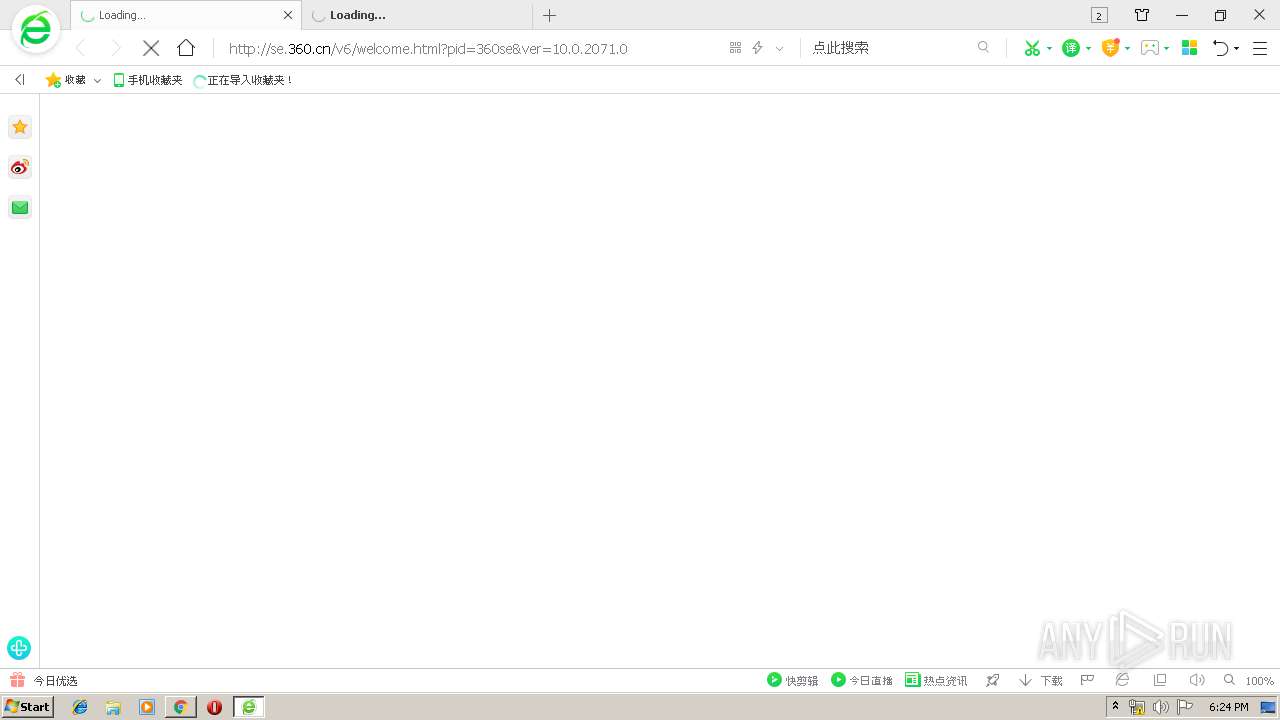Click the search box labeled 点此搜索

click(x=890, y=48)
